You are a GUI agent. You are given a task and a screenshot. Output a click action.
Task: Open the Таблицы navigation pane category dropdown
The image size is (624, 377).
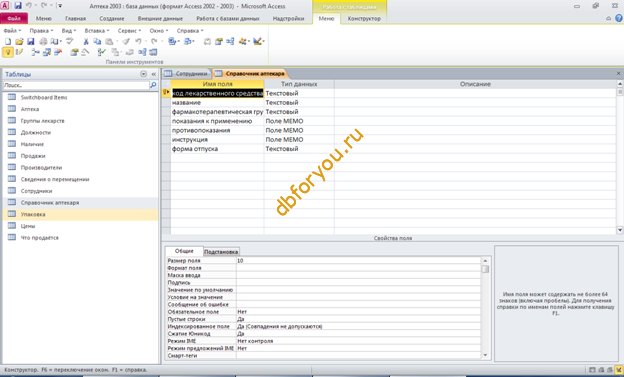(x=143, y=74)
